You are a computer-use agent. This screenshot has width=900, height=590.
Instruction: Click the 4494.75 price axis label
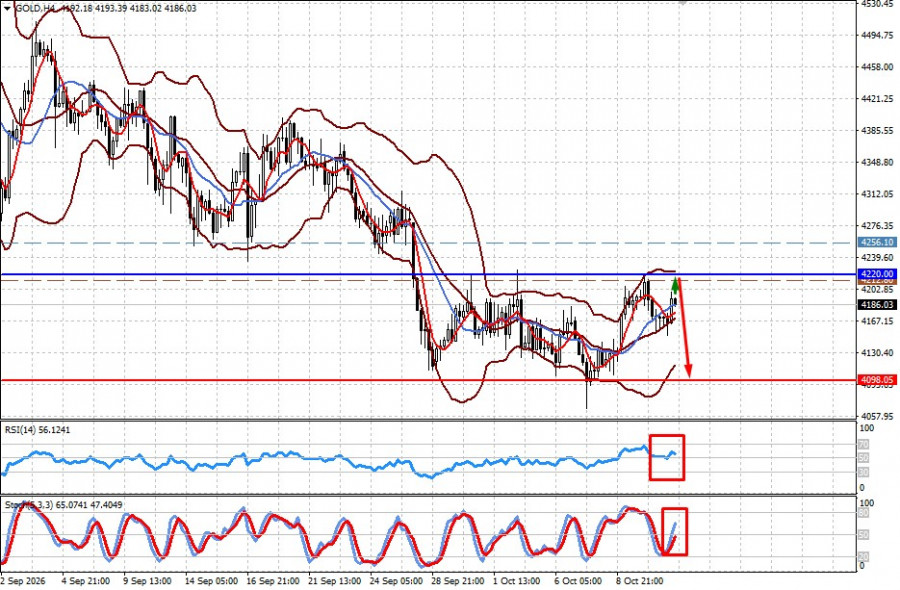pos(878,35)
